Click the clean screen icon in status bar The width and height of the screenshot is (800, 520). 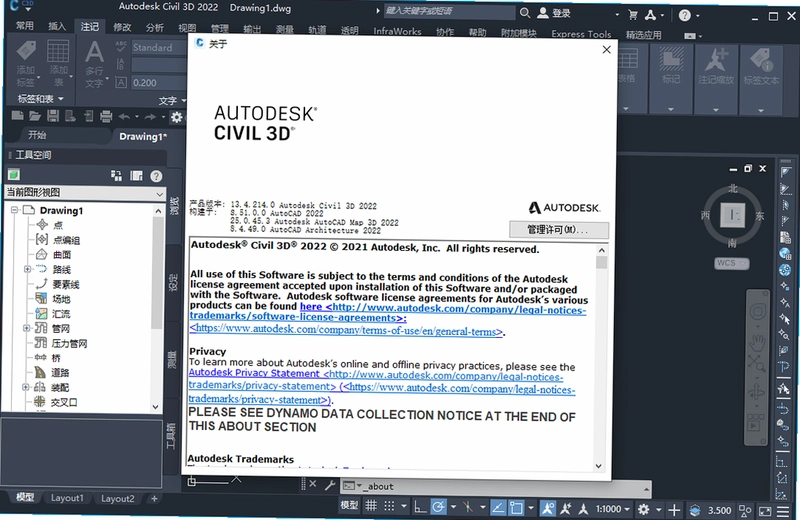[x=765, y=511]
